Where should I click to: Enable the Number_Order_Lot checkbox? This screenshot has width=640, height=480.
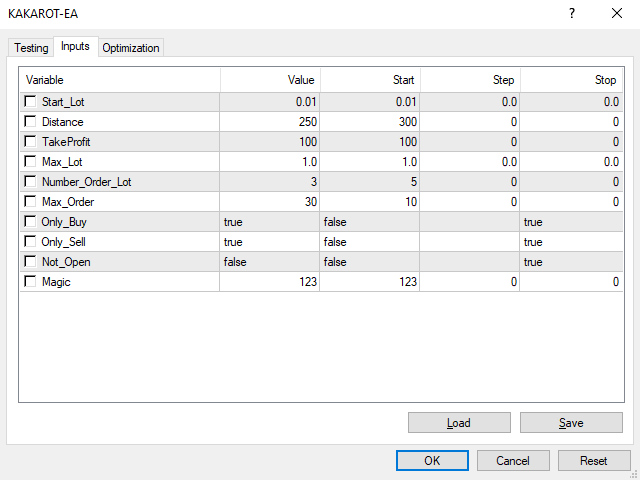tap(30, 181)
